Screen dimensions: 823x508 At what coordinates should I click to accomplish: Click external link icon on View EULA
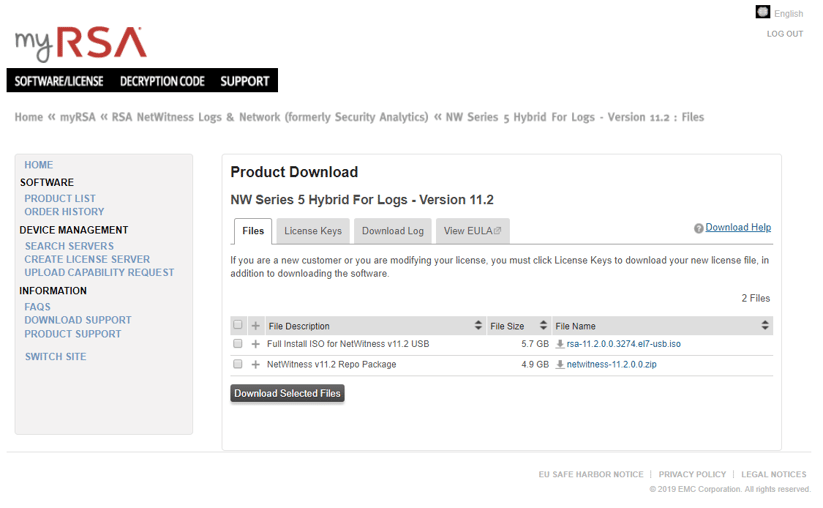[498, 231]
